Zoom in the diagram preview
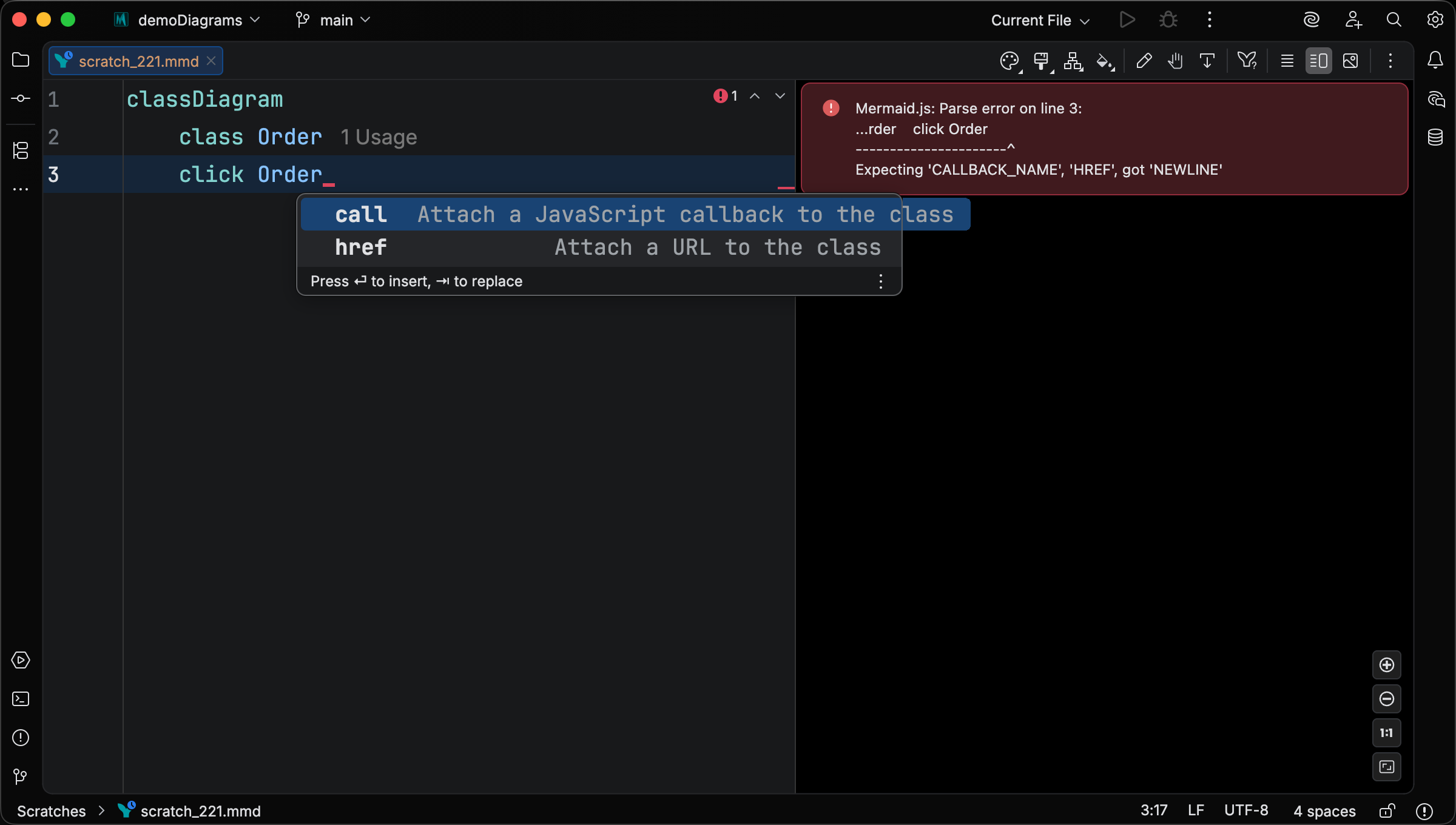 pos(1387,665)
